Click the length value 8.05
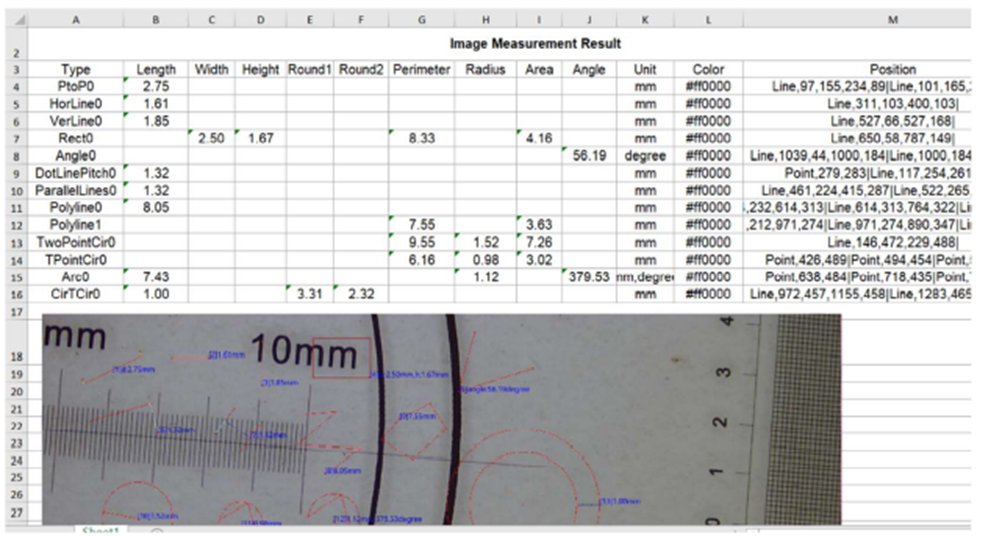991x536 pixels. coord(155,207)
